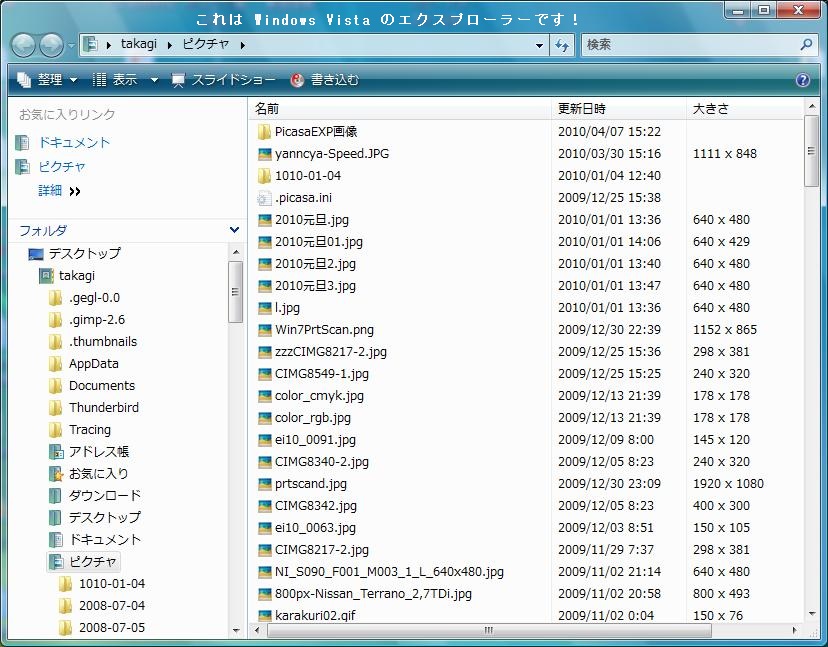This screenshot has width=828, height=647.
Task: Click the 書き込む burn disc icon
Action: [297, 80]
